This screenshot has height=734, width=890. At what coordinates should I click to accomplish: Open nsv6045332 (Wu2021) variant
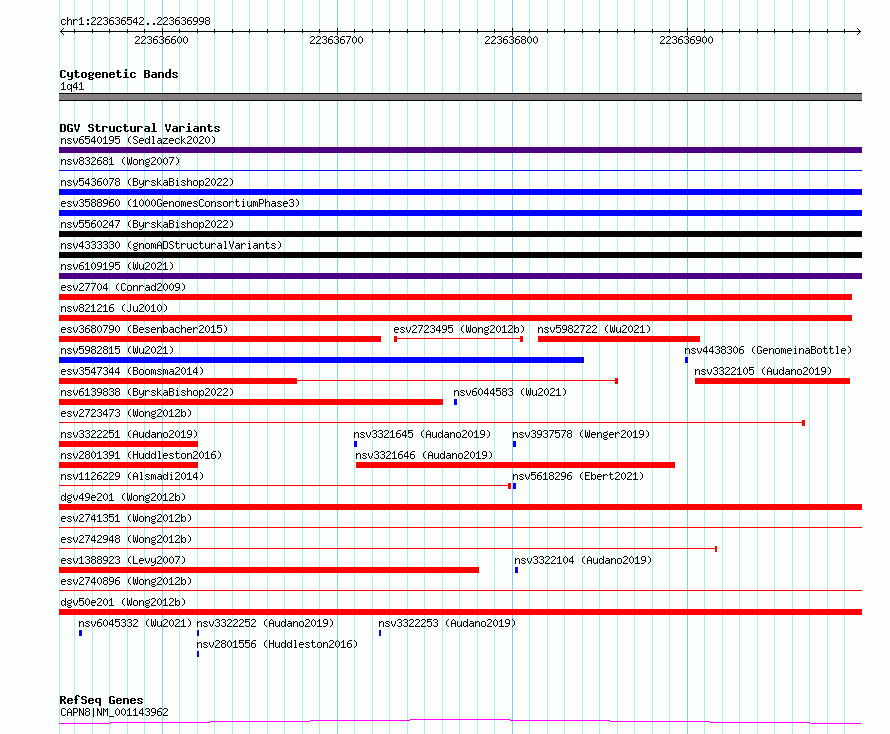pos(135,623)
